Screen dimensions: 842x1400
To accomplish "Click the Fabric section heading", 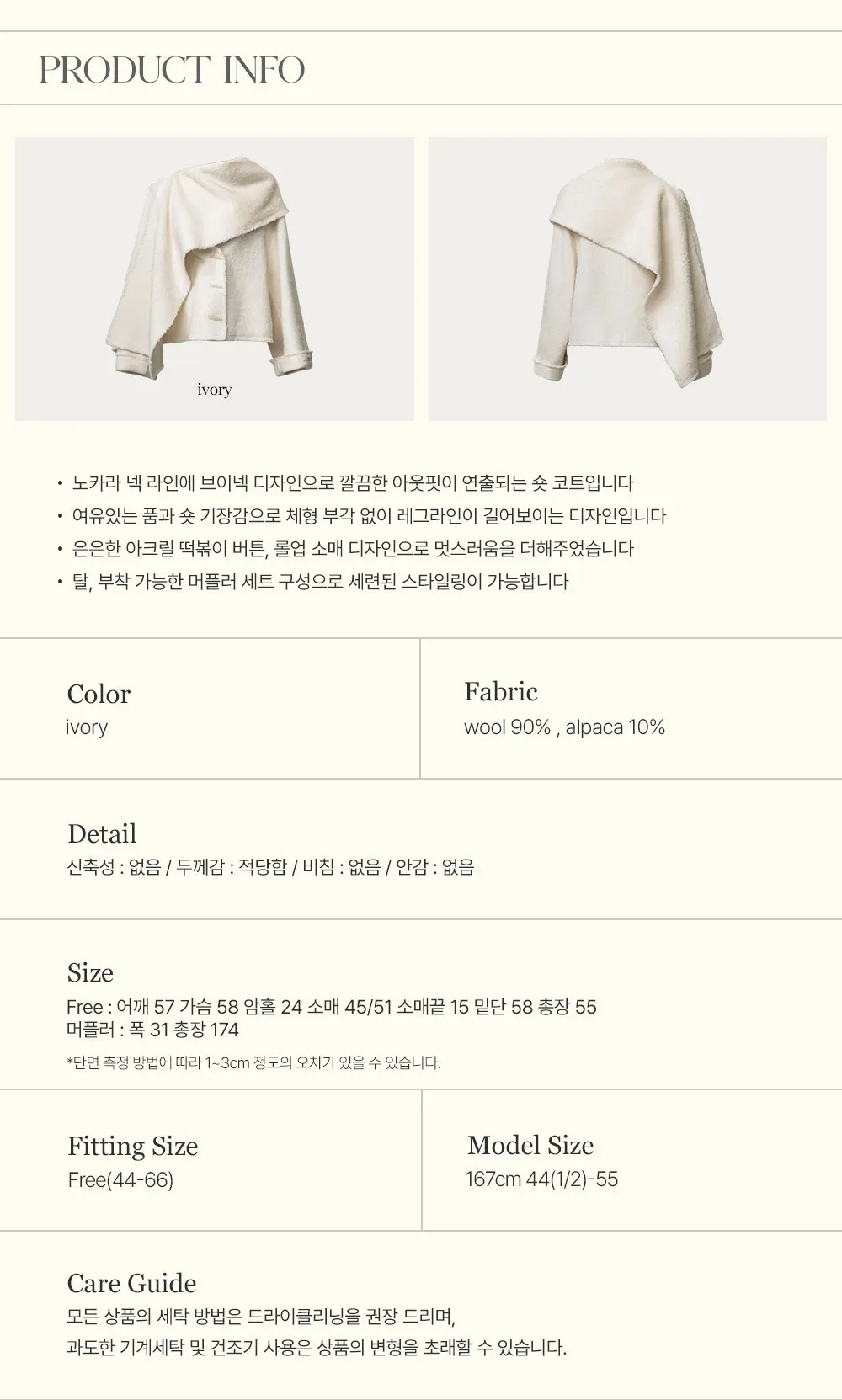I will [500, 692].
